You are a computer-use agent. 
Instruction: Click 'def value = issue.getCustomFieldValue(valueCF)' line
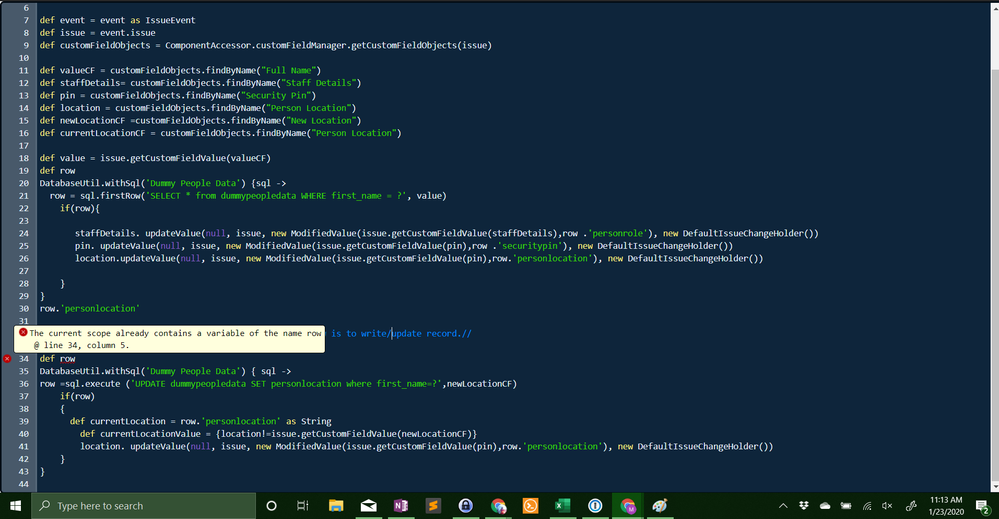tap(155, 158)
